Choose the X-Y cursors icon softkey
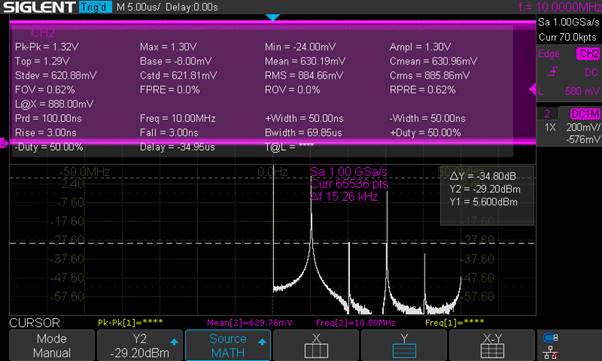The image size is (602, 361). point(492,345)
